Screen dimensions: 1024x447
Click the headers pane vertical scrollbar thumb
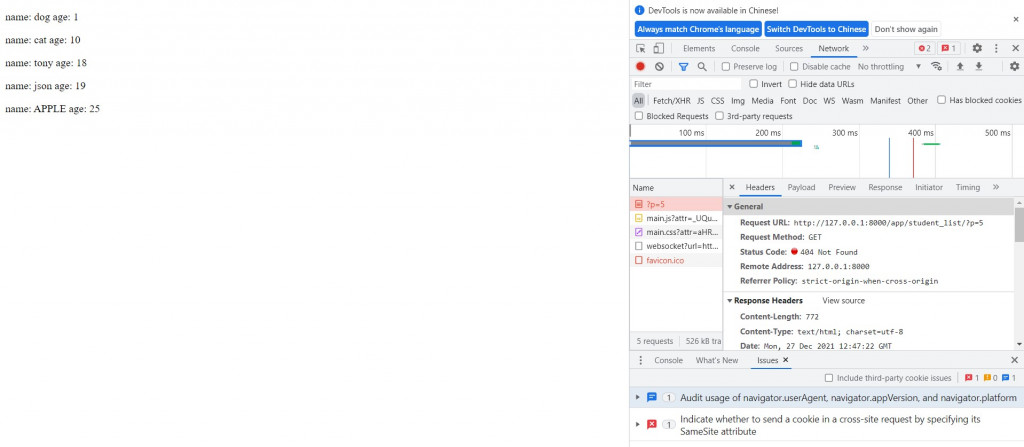(1019, 225)
